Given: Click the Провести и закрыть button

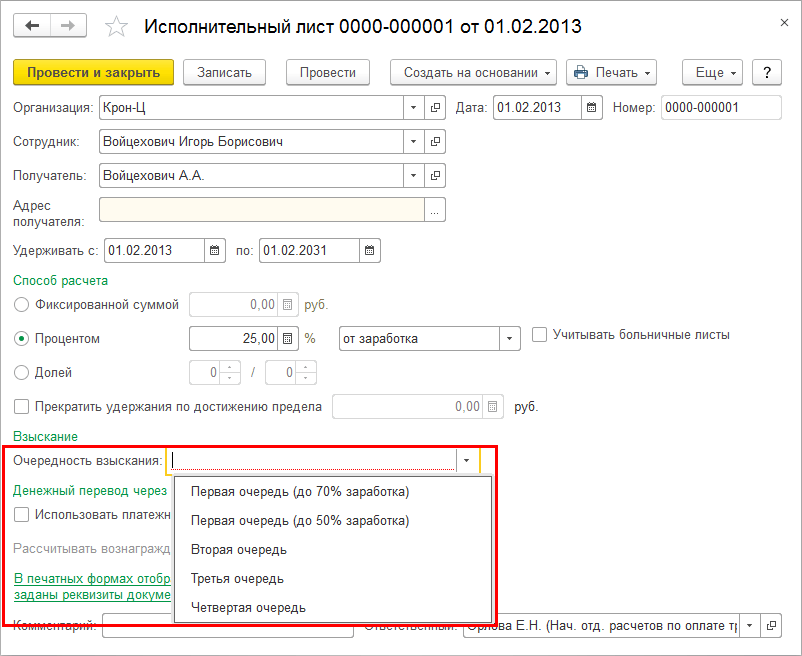Looking at the screenshot, I should (x=93, y=72).
